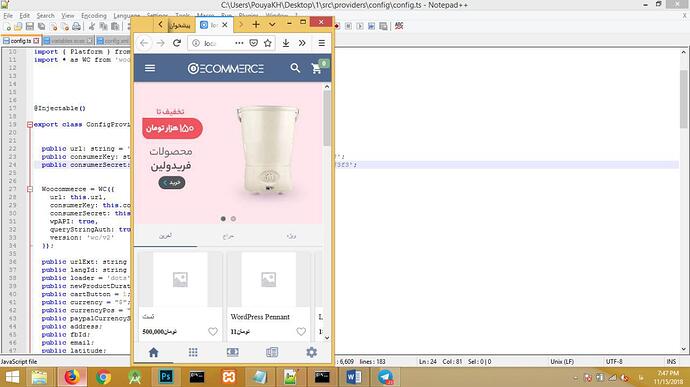Select the first banner slide dot
Image resolution: width=690 pixels, height=387 pixels.
click(x=223, y=218)
